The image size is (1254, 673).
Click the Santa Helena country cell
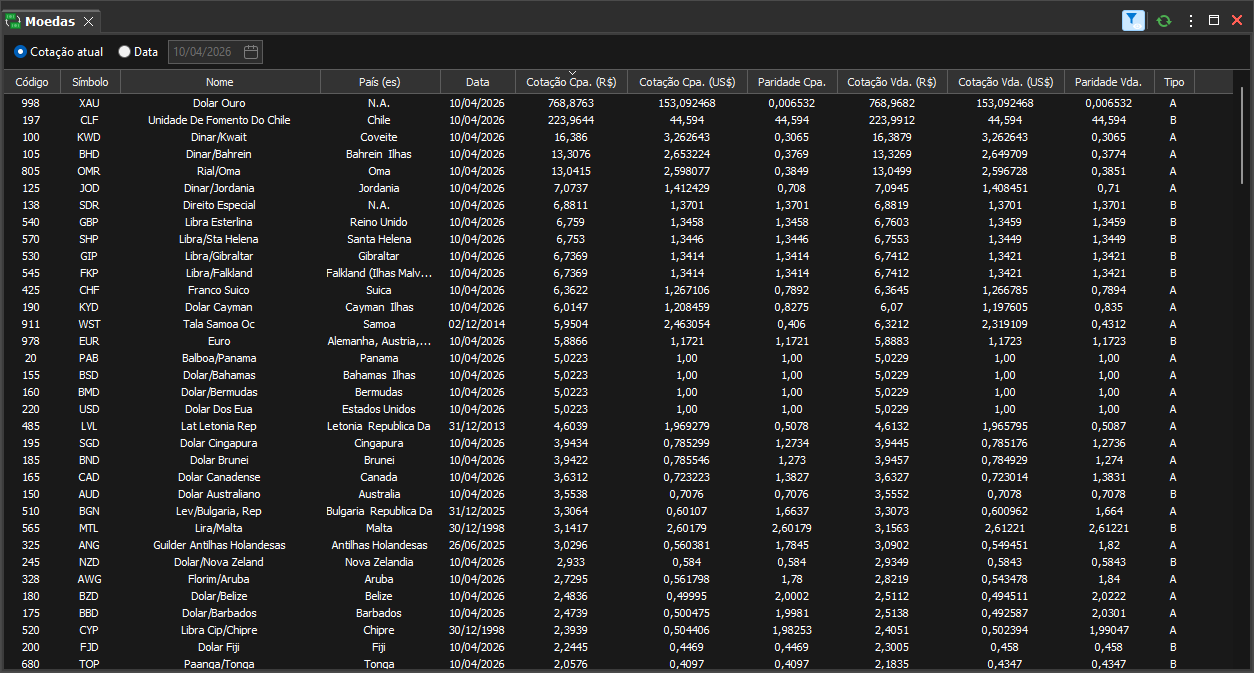point(379,239)
